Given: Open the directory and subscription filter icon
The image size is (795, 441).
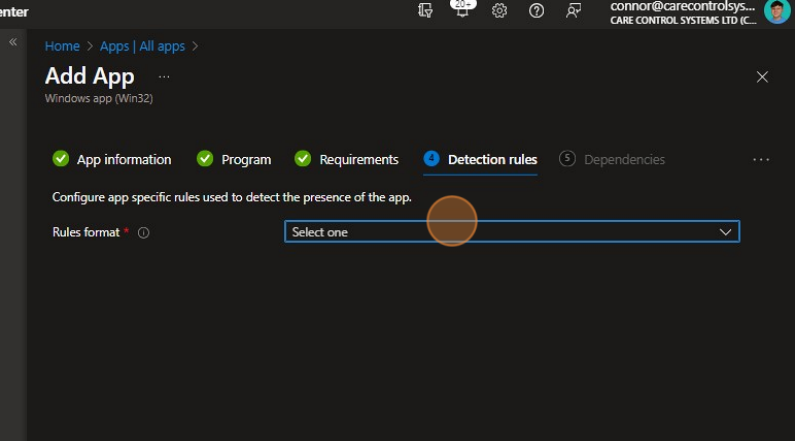Looking at the screenshot, I should tap(425, 11).
